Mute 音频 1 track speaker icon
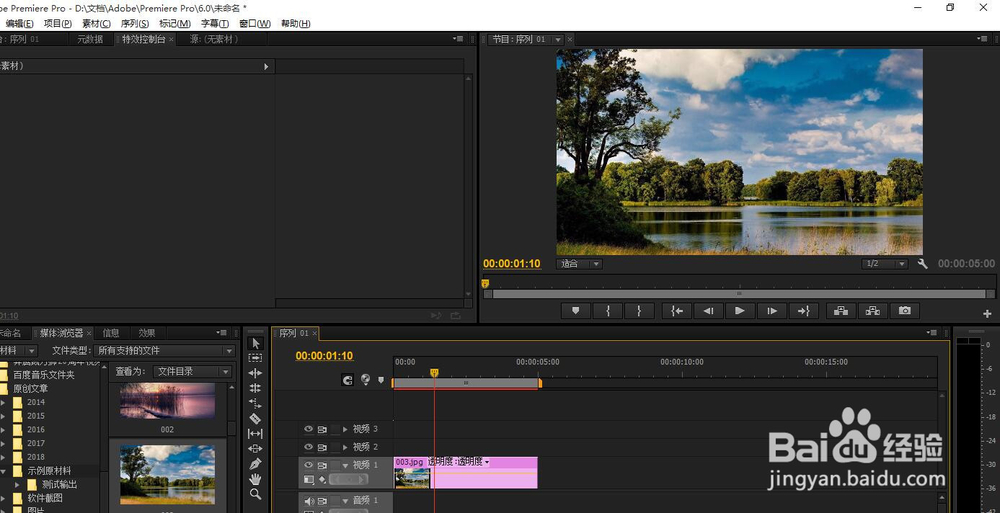Viewport: 1000px width, 513px height. pos(309,501)
